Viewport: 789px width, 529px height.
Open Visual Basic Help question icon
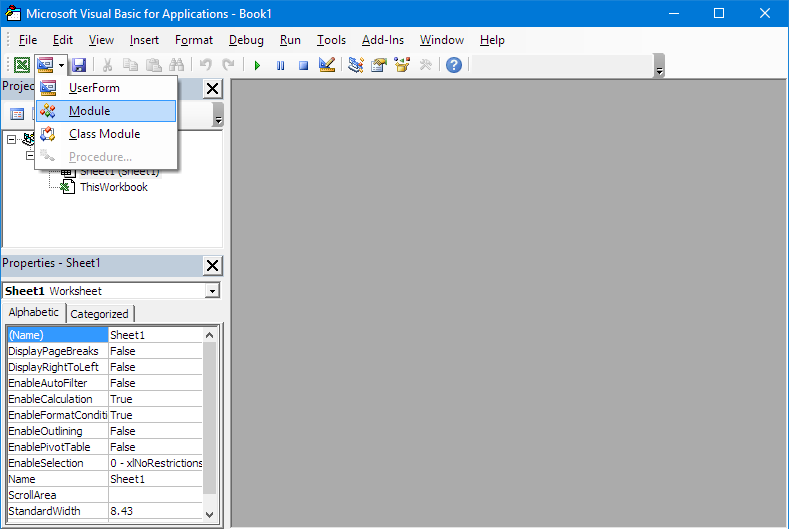click(454, 65)
